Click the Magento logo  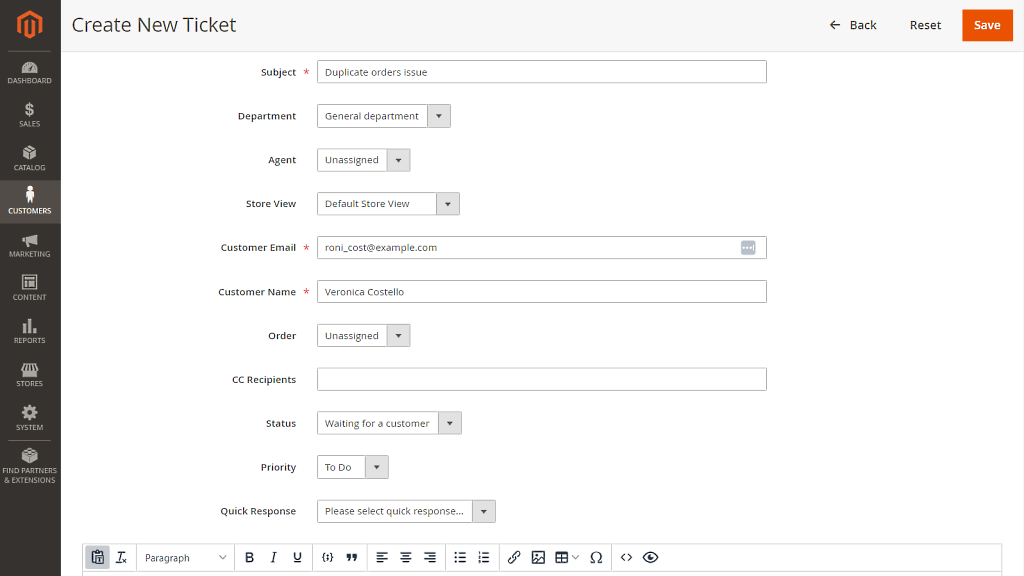[x=29, y=25]
